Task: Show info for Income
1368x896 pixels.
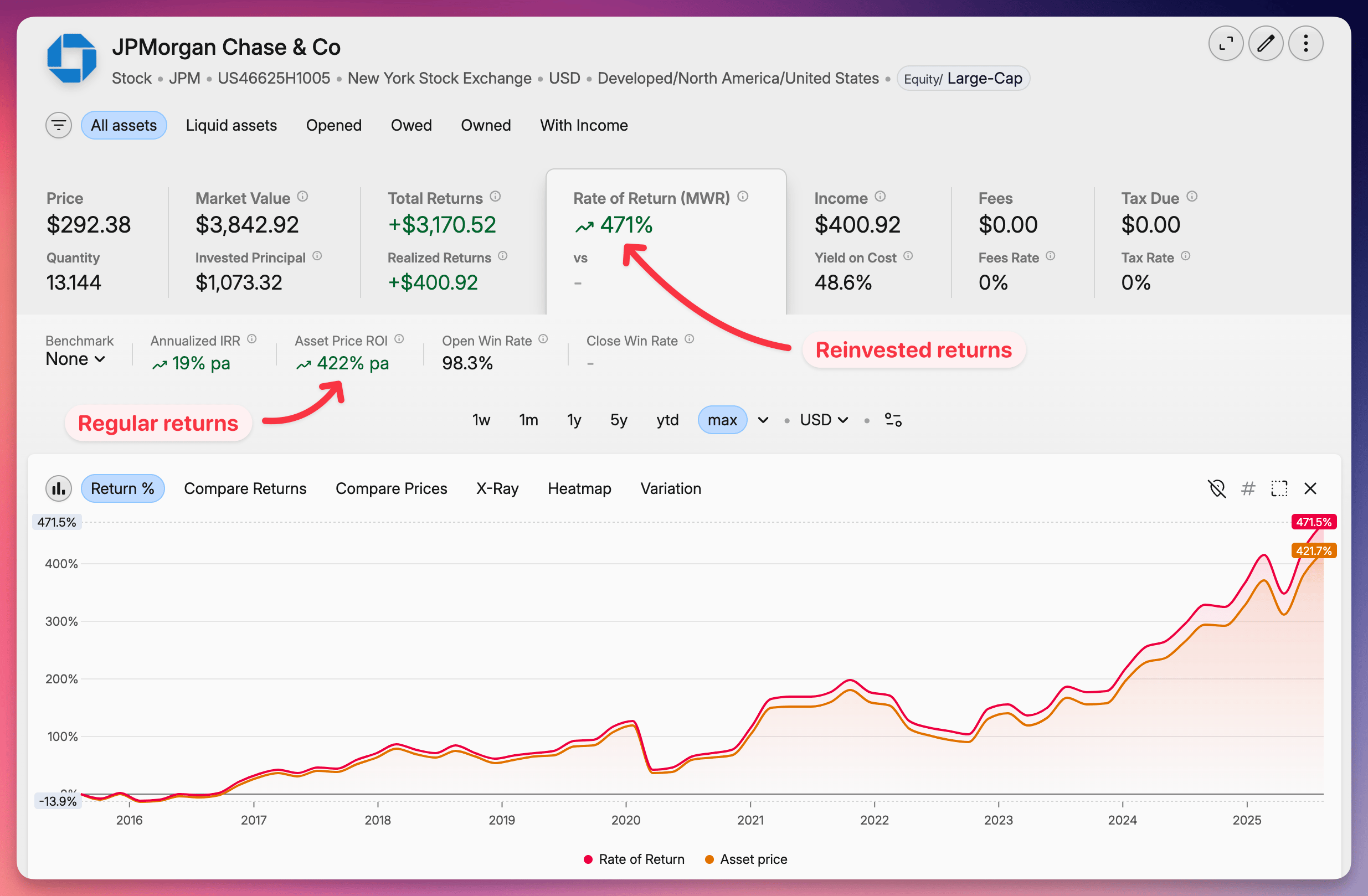Action: 880,197
